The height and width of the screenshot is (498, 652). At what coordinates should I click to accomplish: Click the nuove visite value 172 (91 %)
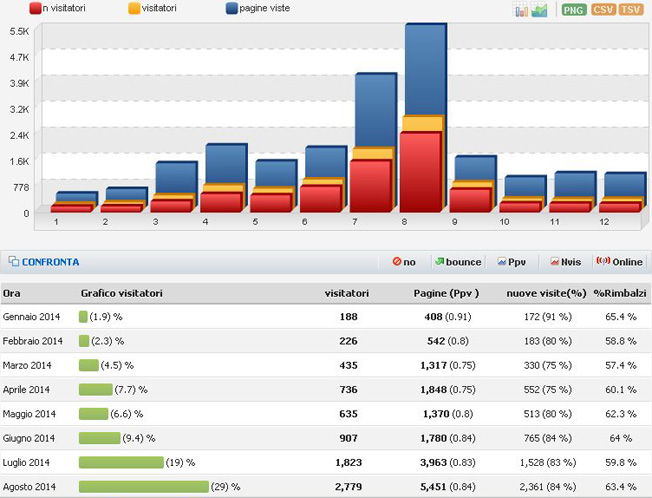(548, 317)
